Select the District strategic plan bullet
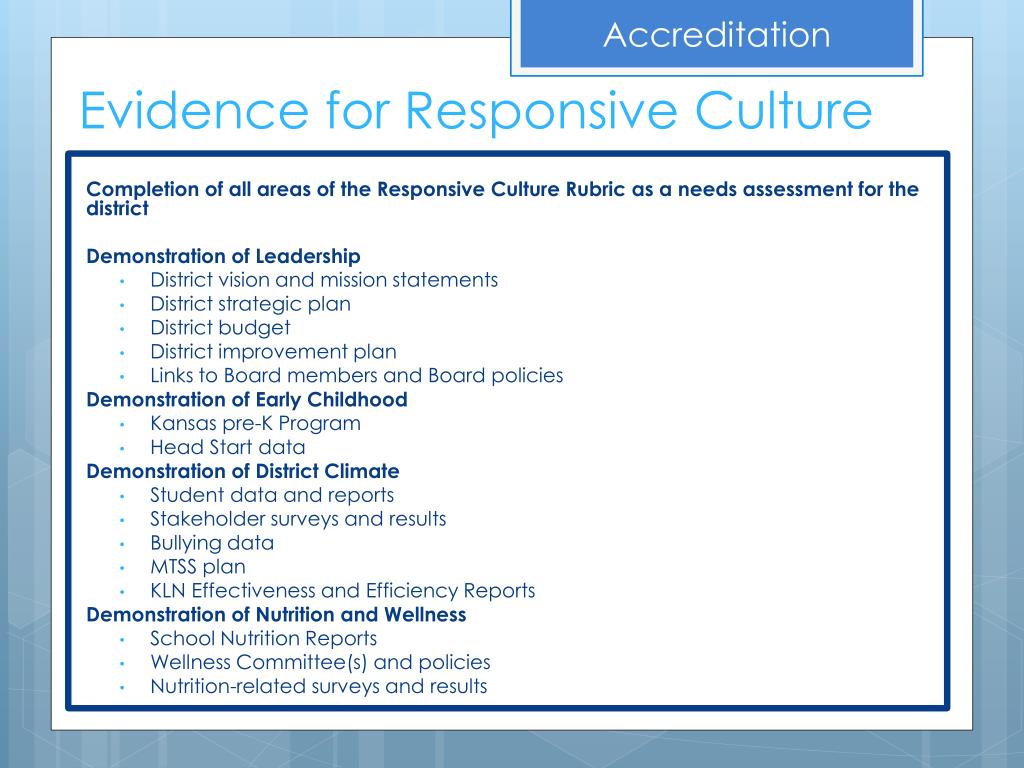 tap(250, 304)
